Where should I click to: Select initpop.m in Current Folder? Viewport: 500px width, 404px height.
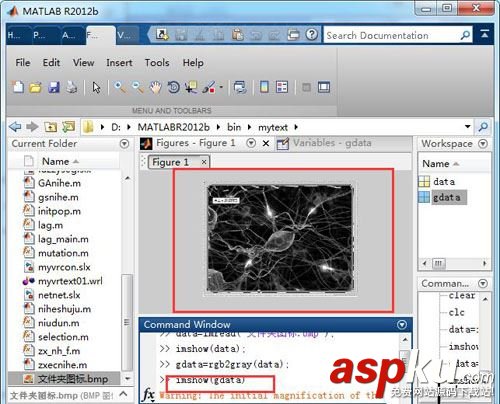[59, 211]
